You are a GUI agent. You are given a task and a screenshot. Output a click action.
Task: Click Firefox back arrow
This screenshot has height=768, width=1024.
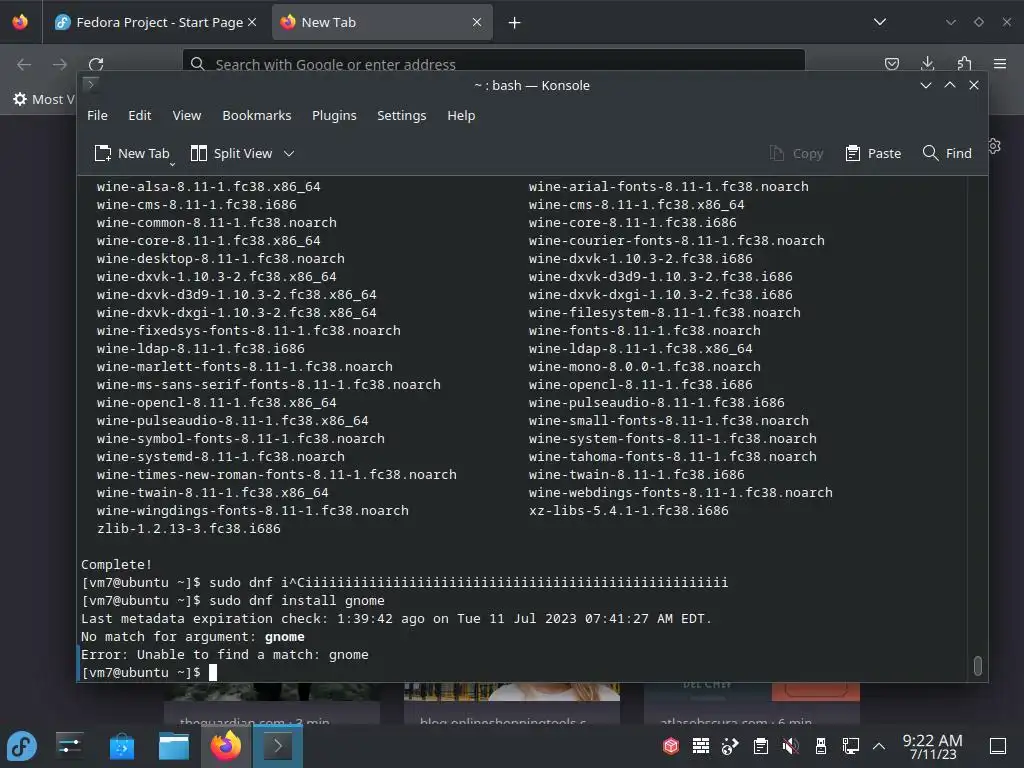(x=24, y=64)
